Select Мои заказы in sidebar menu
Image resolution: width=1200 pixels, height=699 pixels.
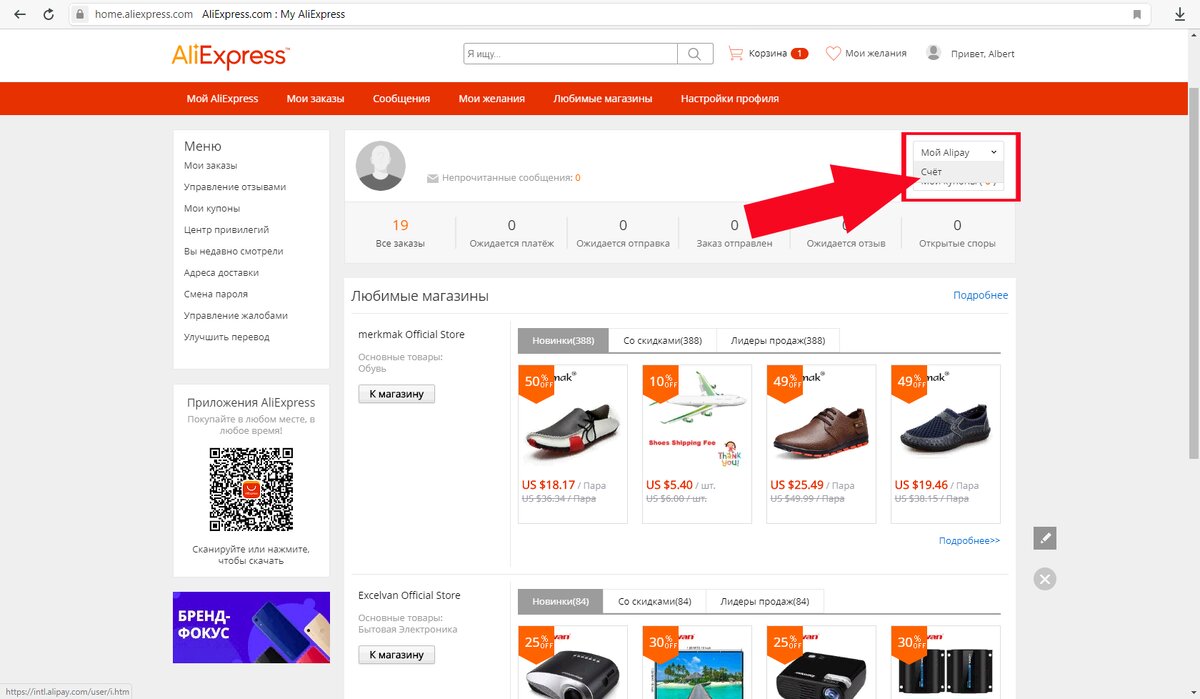[x=210, y=166]
